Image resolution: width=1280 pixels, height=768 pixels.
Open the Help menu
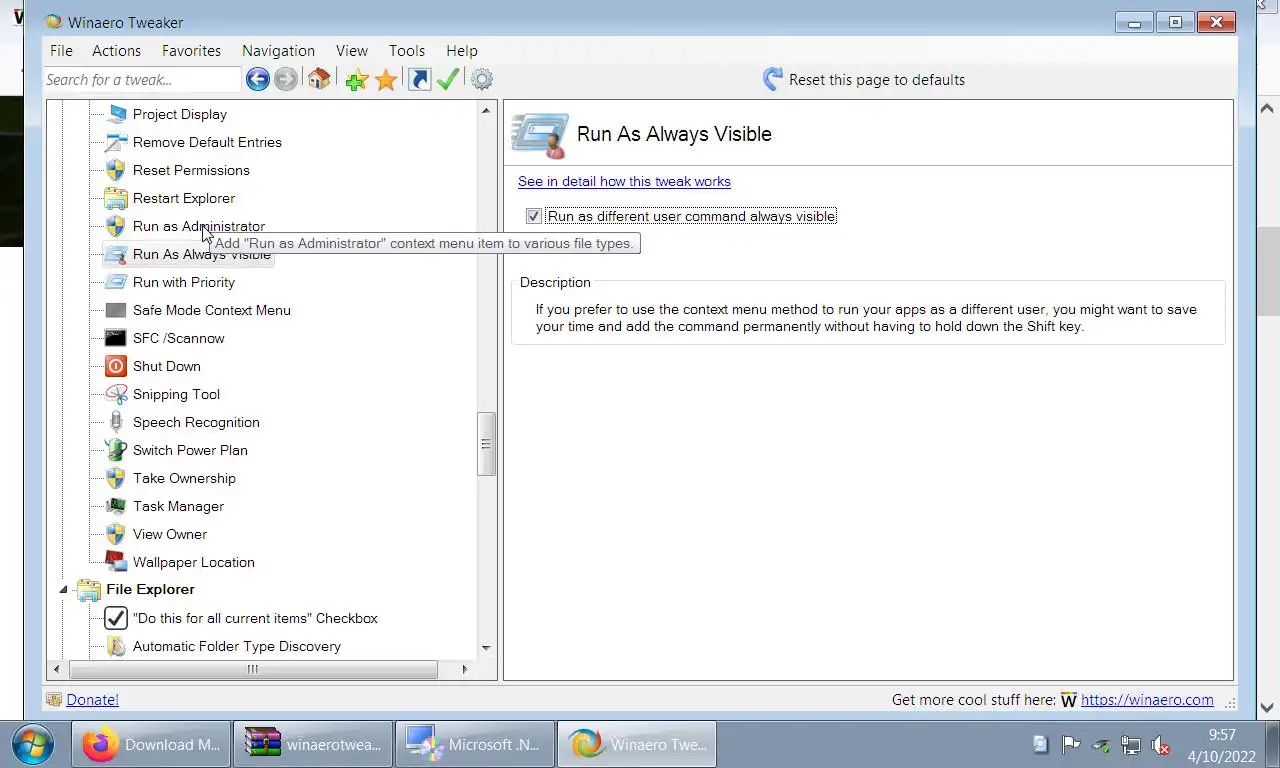pos(462,50)
